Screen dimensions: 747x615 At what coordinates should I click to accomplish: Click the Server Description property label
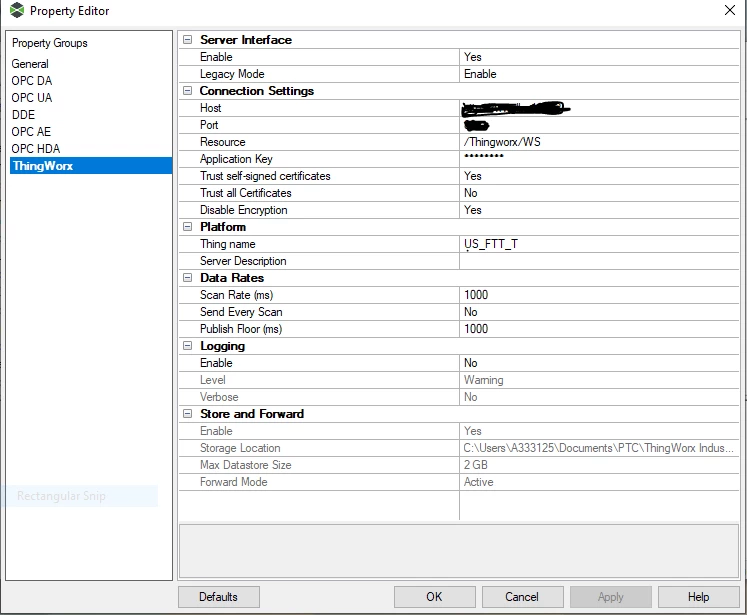tap(243, 261)
